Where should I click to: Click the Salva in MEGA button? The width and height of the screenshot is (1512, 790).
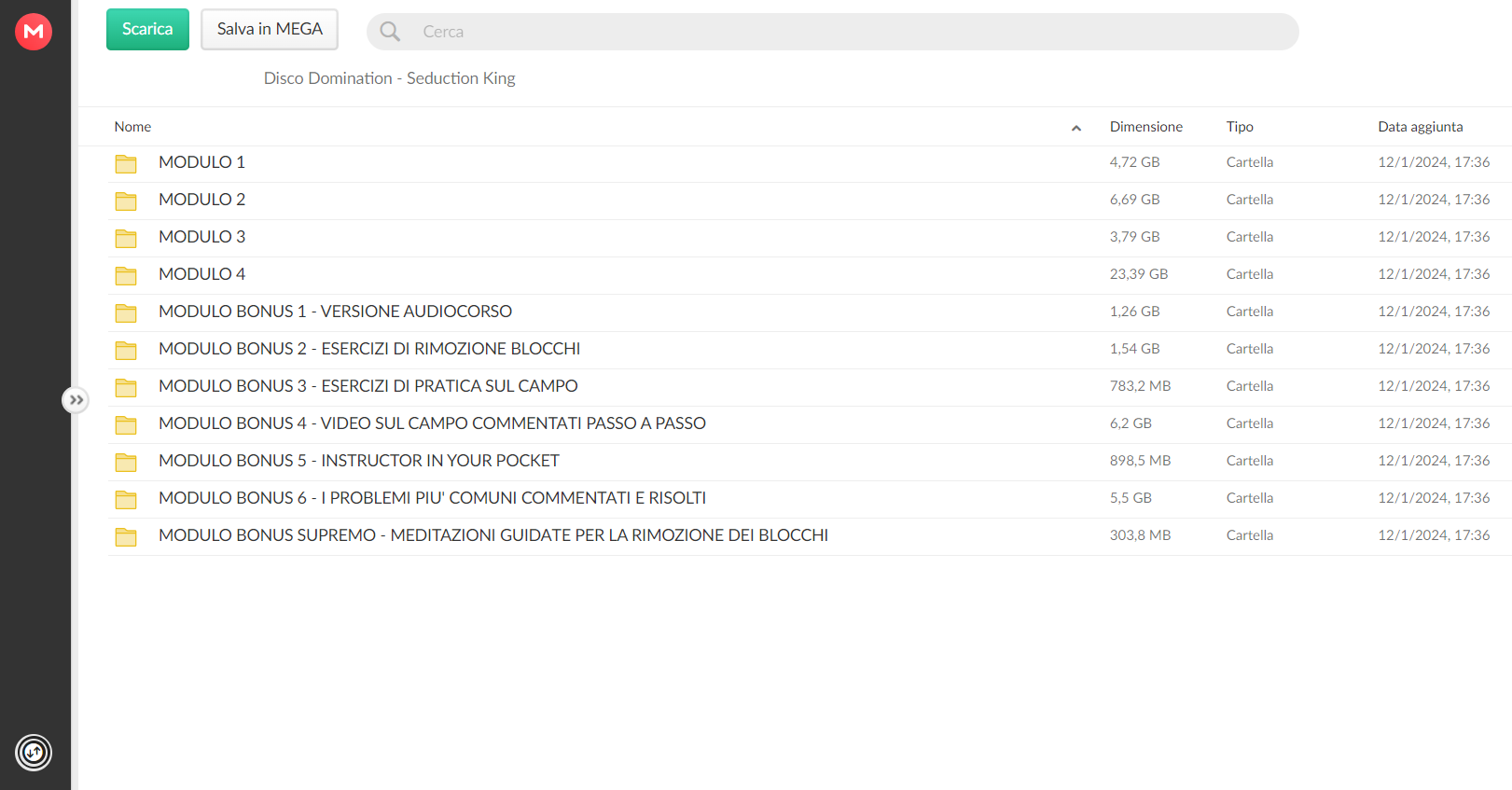tap(270, 29)
